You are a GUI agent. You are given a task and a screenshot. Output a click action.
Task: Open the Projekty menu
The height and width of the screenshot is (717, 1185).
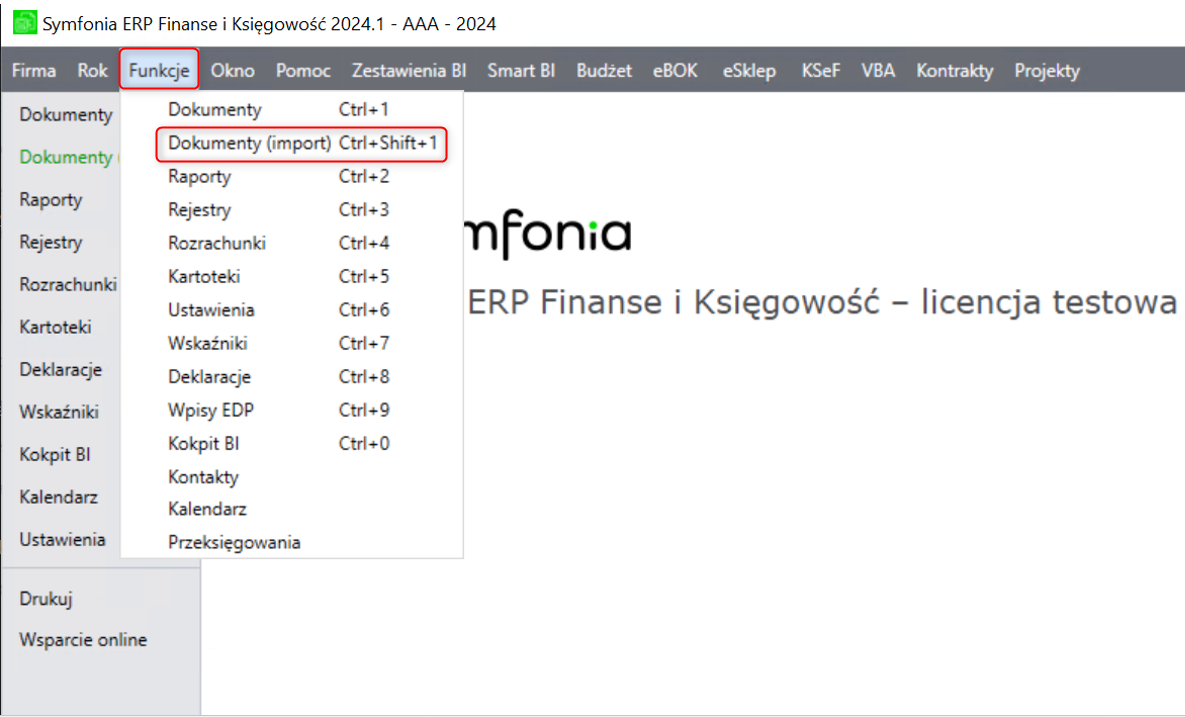click(x=1047, y=70)
